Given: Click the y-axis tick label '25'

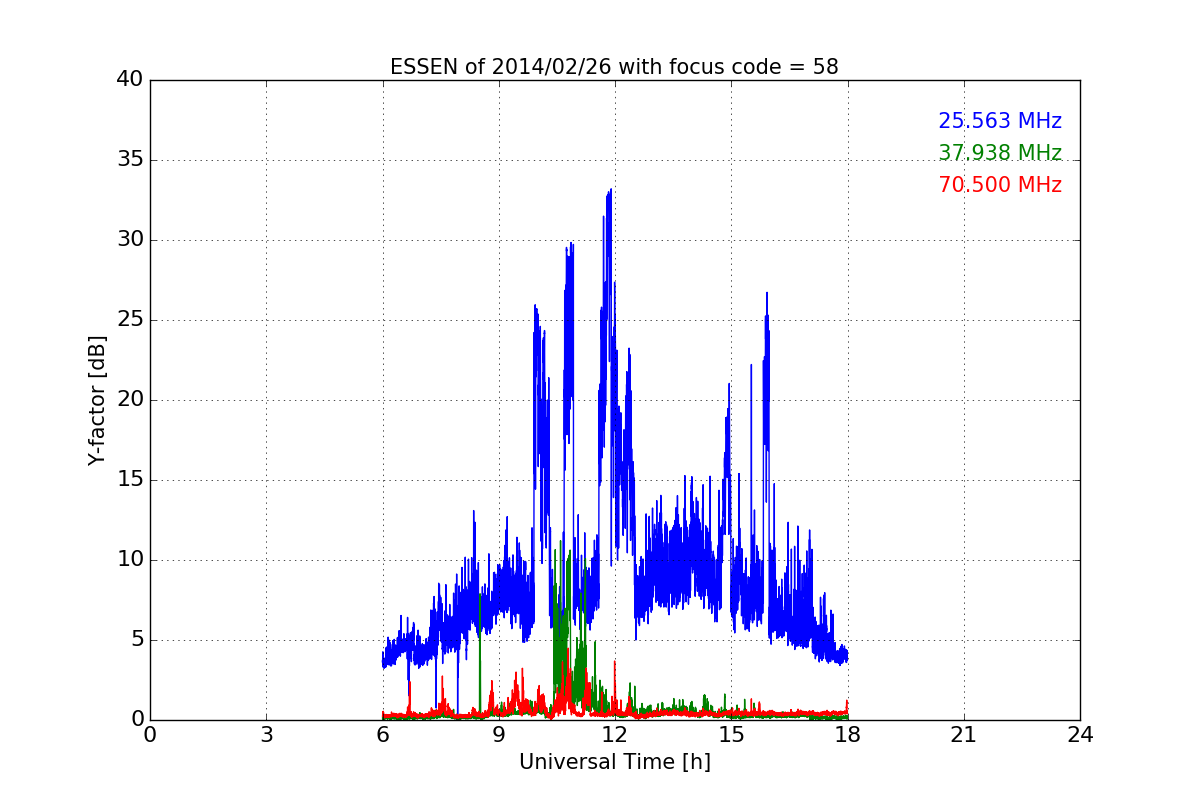Looking at the screenshot, I should [x=130, y=319].
